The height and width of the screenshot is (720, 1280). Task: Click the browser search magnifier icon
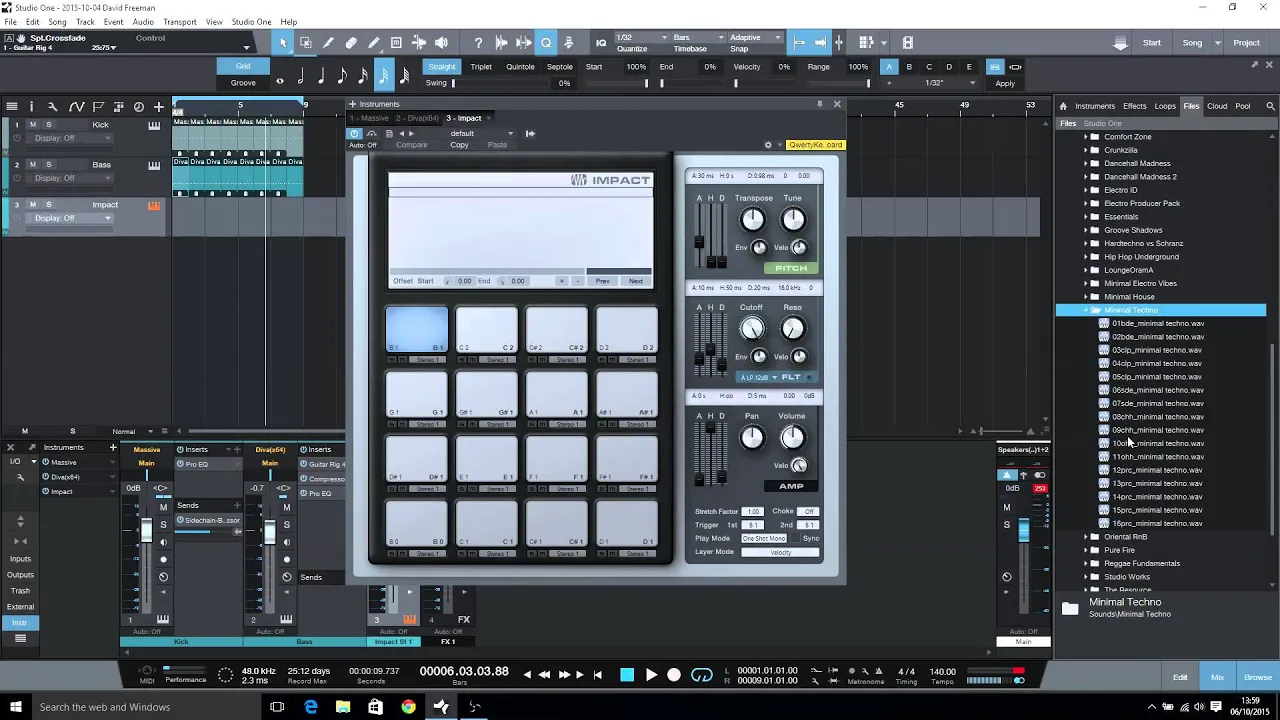[x=1271, y=106]
